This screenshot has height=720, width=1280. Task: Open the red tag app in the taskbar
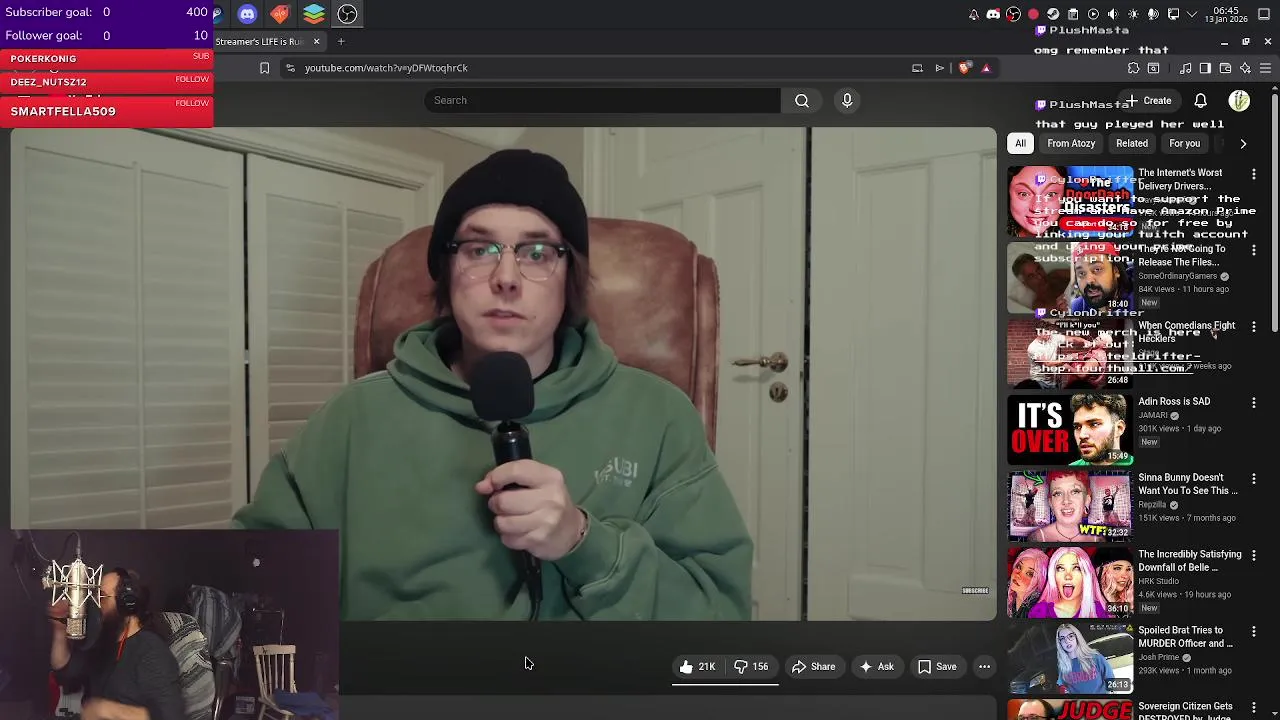click(280, 14)
